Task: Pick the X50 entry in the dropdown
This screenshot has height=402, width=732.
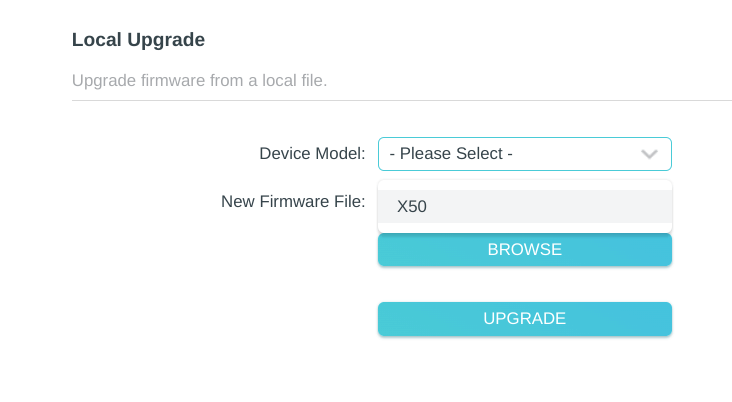Action: tap(524, 207)
